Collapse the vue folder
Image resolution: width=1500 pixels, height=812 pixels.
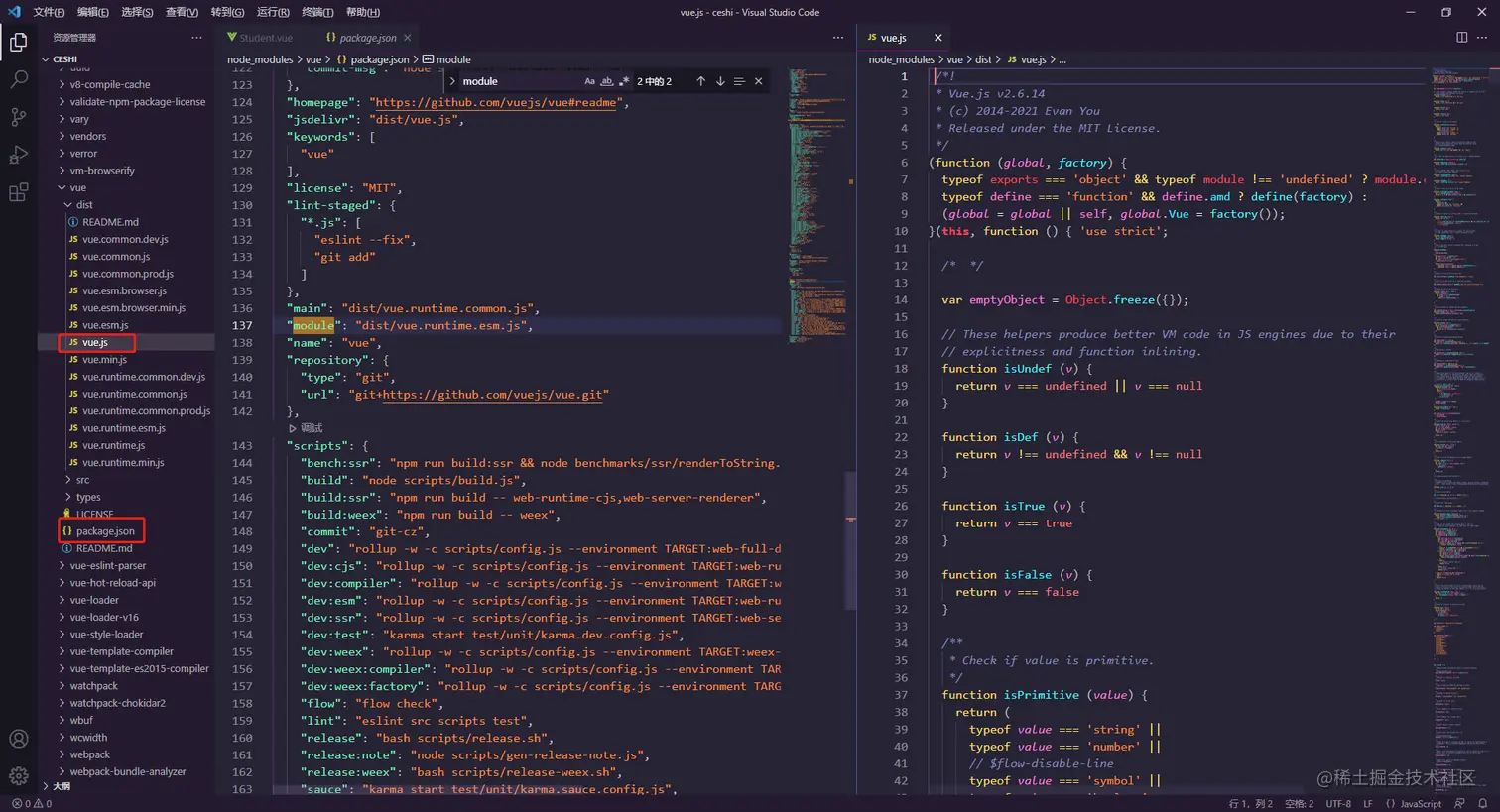click(x=77, y=187)
